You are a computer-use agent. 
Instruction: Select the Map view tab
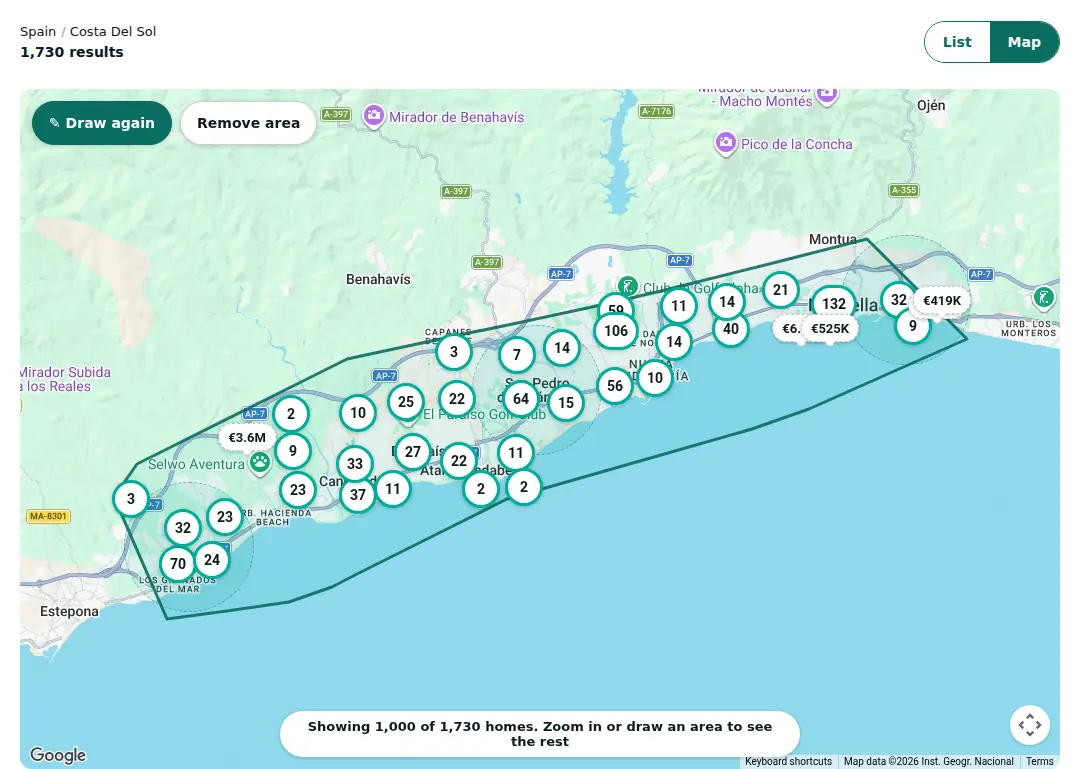pos(1024,42)
